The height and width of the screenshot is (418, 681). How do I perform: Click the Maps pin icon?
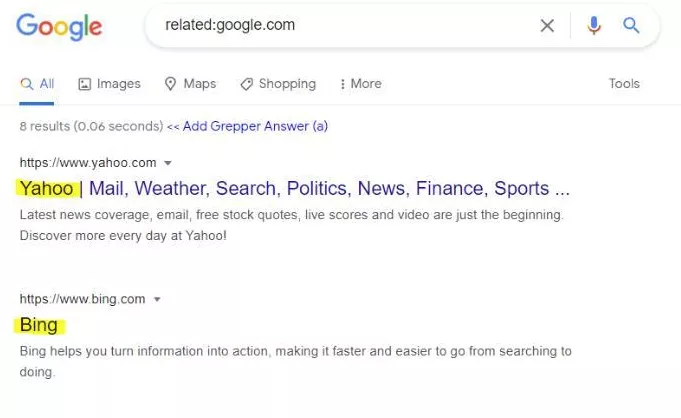pos(170,84)
